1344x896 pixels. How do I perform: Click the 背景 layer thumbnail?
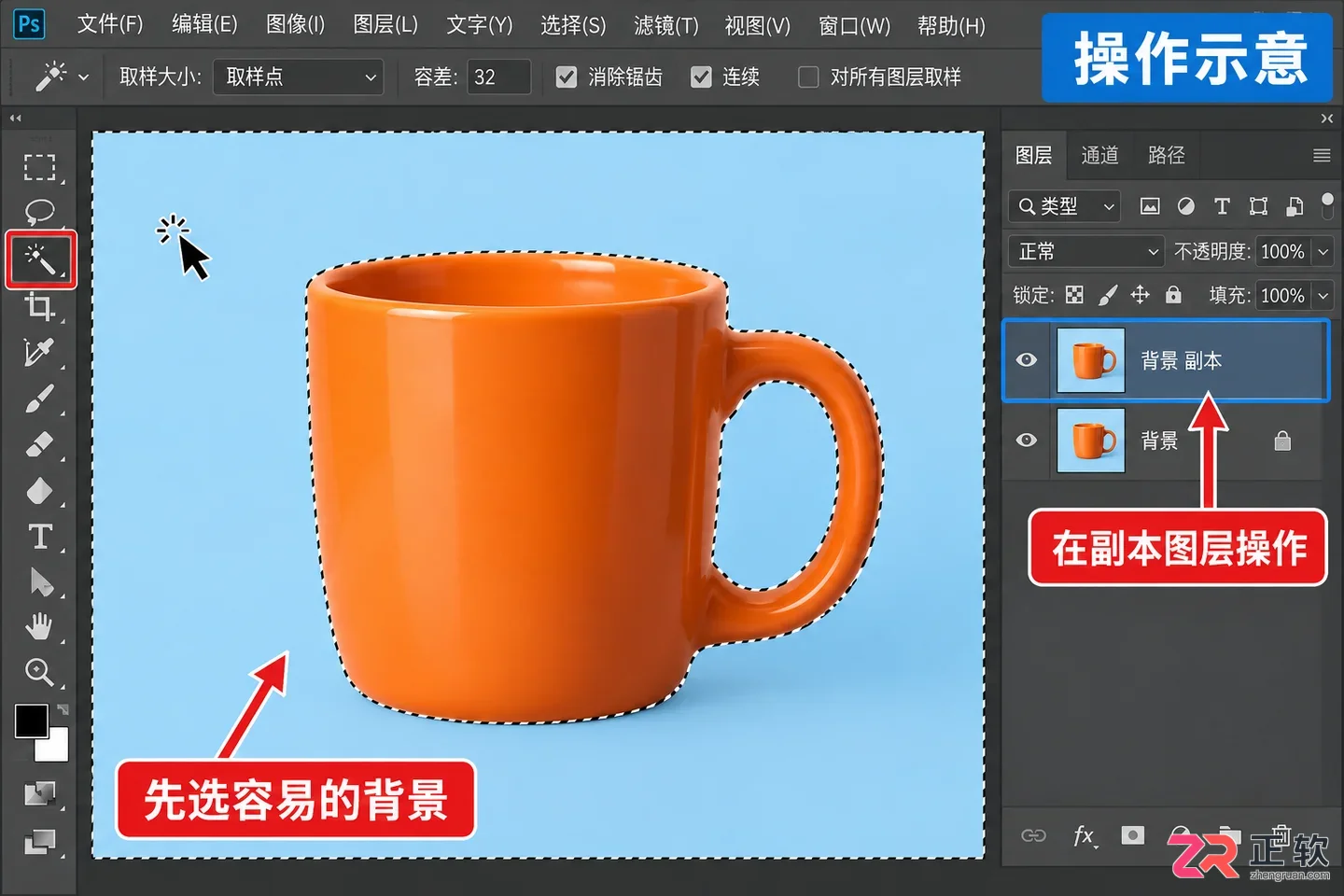[1091, 440]
